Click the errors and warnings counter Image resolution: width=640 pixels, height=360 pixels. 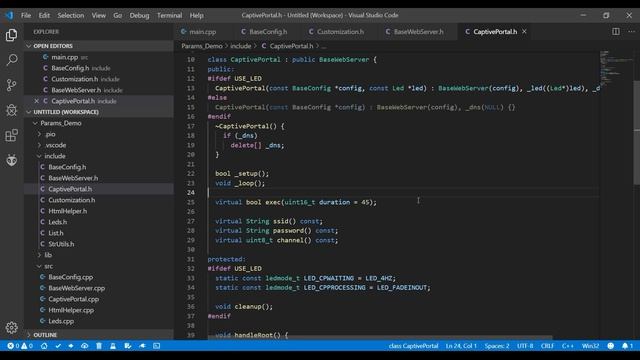click(x=20, y=346)
